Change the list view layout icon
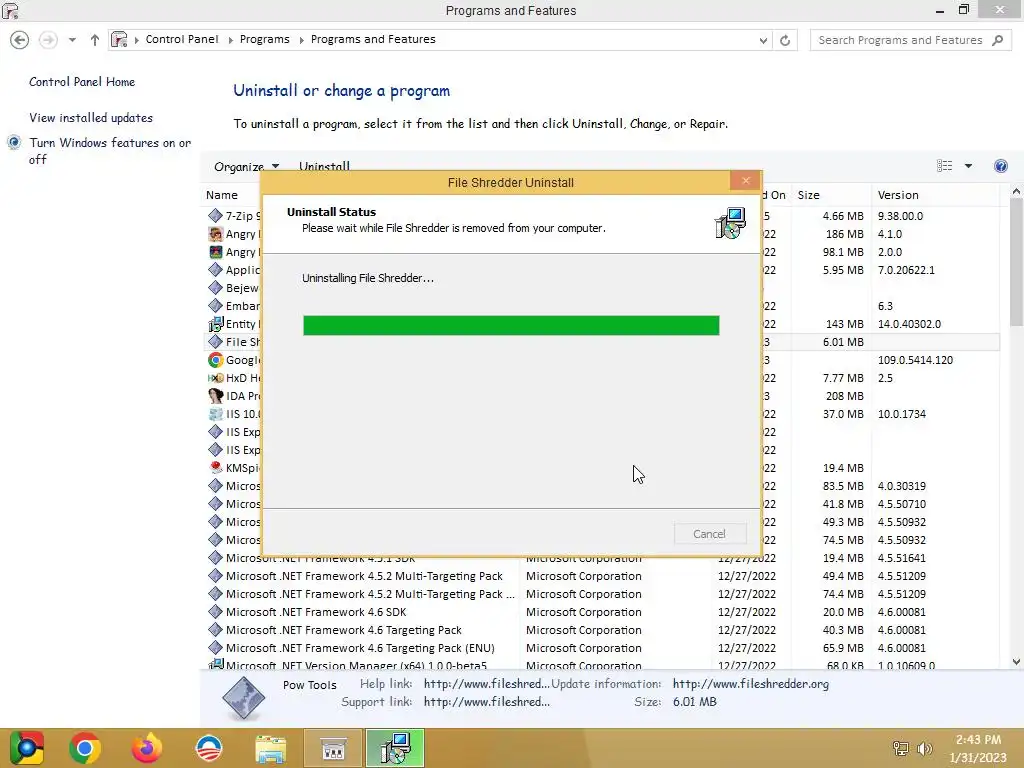 (944, 166)
